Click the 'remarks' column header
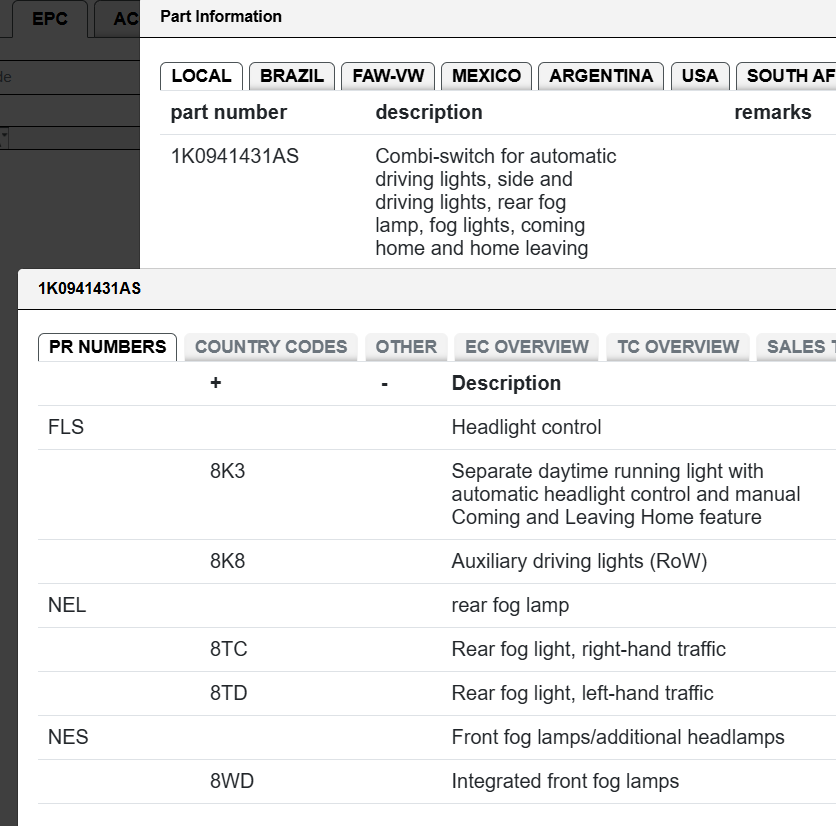Image resolution: width=836 pixels, height=826 pixels. pos(773,113)
